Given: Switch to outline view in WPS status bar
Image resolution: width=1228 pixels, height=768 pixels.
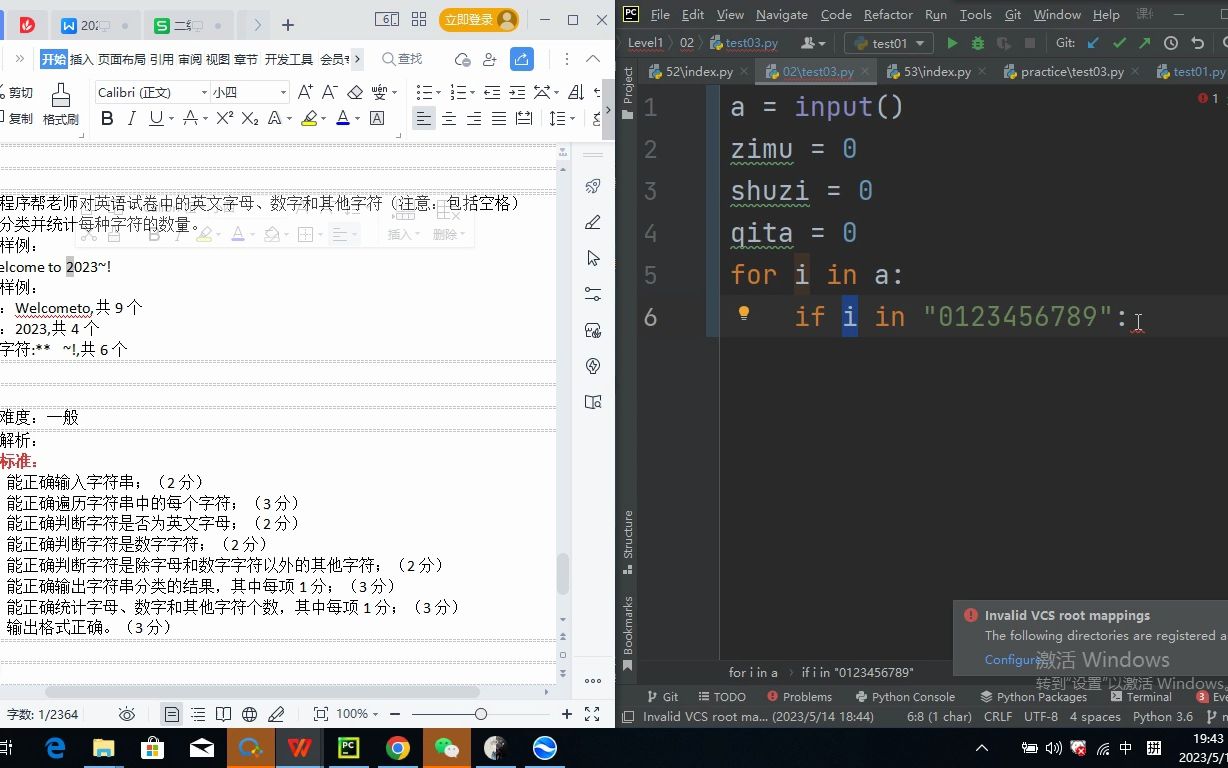Looking at the screenshot, I should [x=198, y=714].
